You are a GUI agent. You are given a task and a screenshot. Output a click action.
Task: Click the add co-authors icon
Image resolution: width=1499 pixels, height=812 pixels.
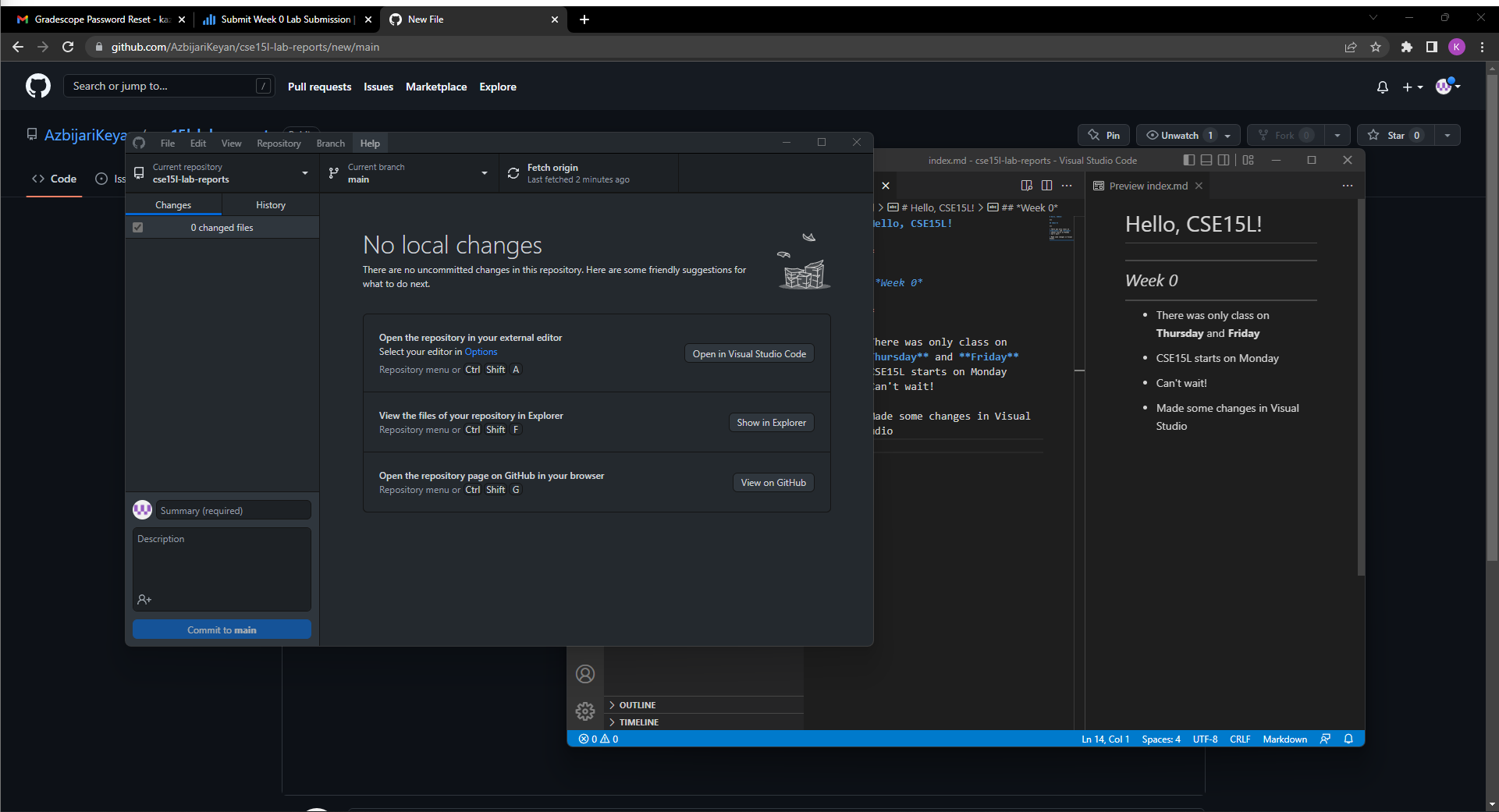(x=144, y=599)
